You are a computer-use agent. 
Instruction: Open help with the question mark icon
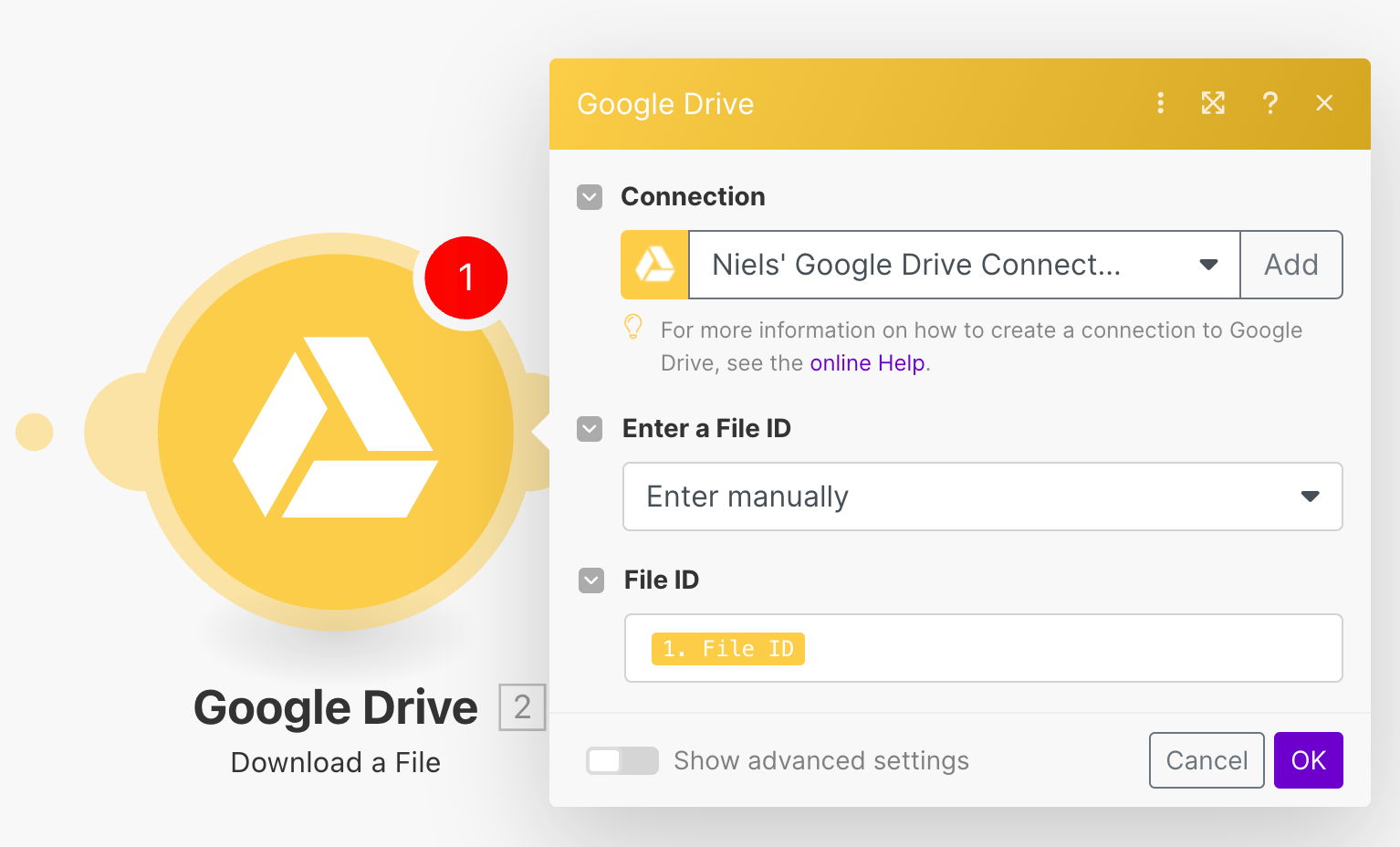tap(1269, 103)
